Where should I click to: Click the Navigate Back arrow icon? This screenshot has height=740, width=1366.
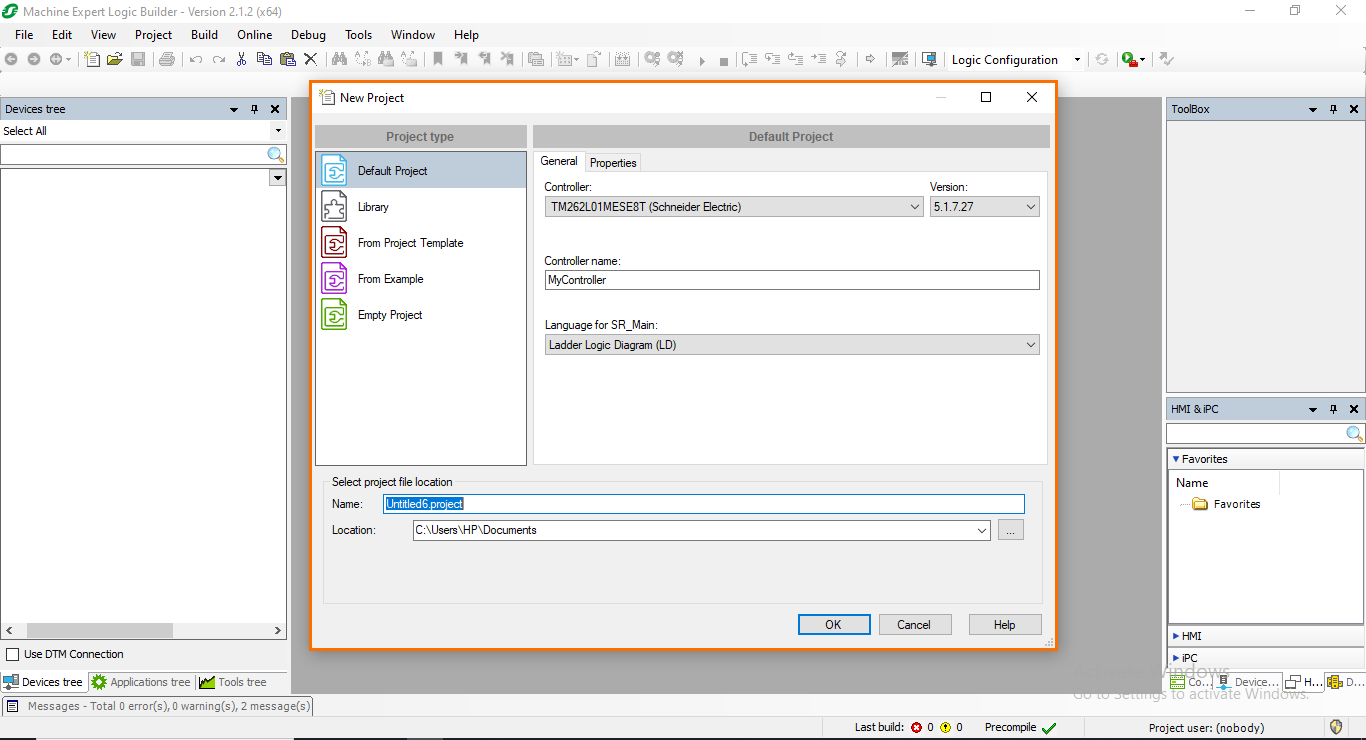coord(11,59)
